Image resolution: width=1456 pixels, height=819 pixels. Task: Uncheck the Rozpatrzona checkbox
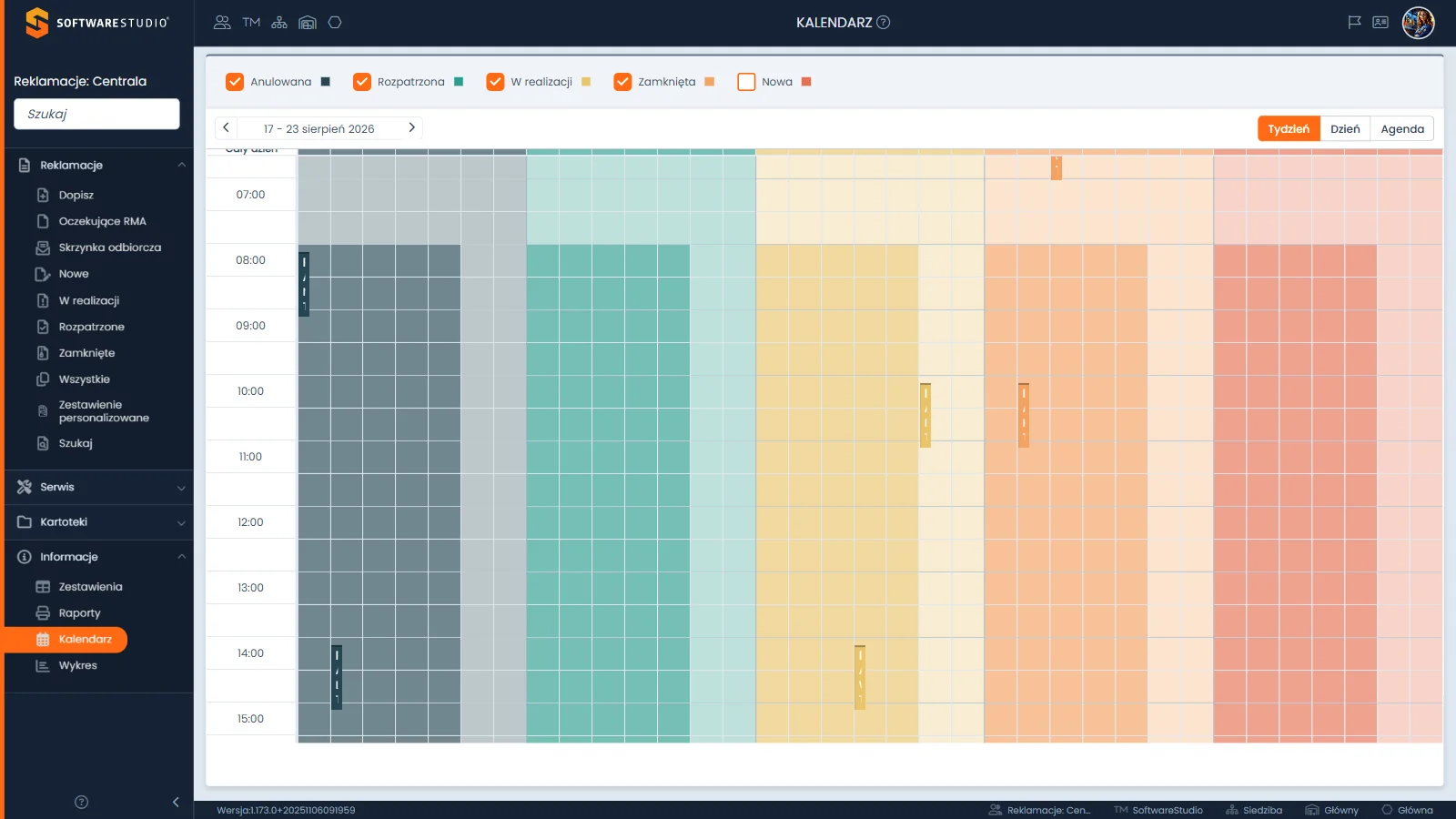pos(362,82)
